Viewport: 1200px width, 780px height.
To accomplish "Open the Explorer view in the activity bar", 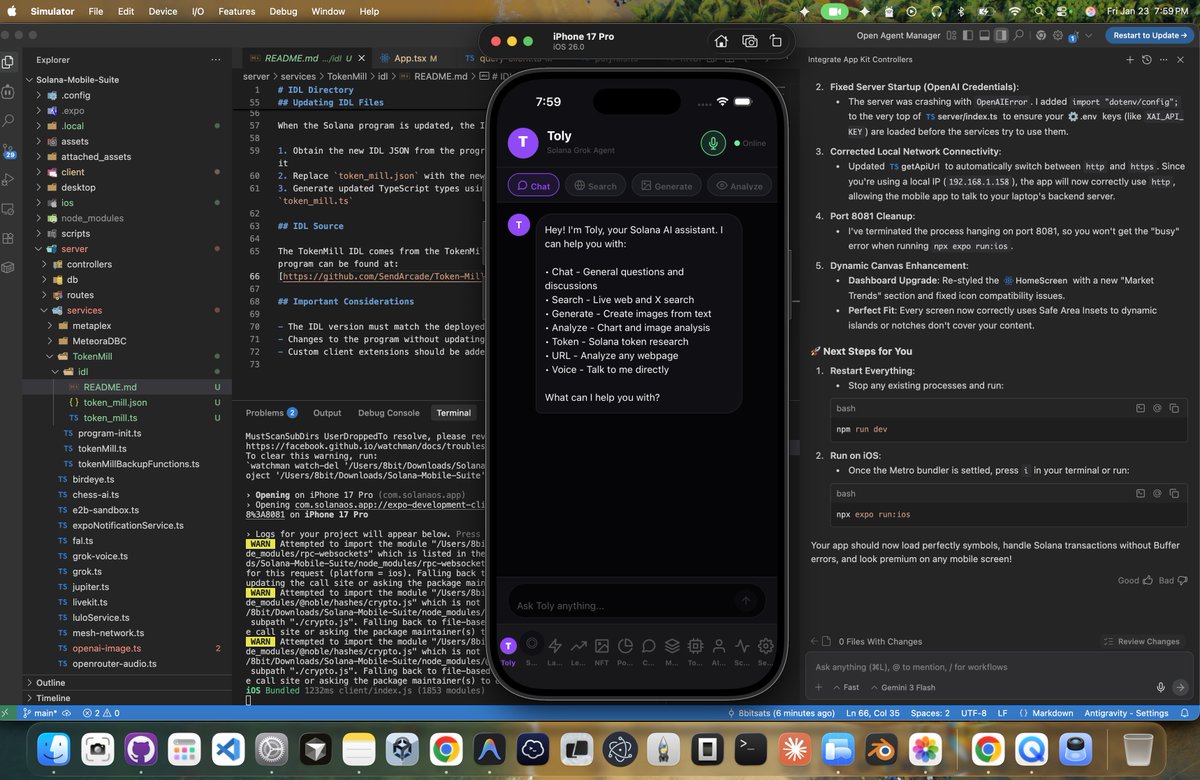I will click(9, 60).
